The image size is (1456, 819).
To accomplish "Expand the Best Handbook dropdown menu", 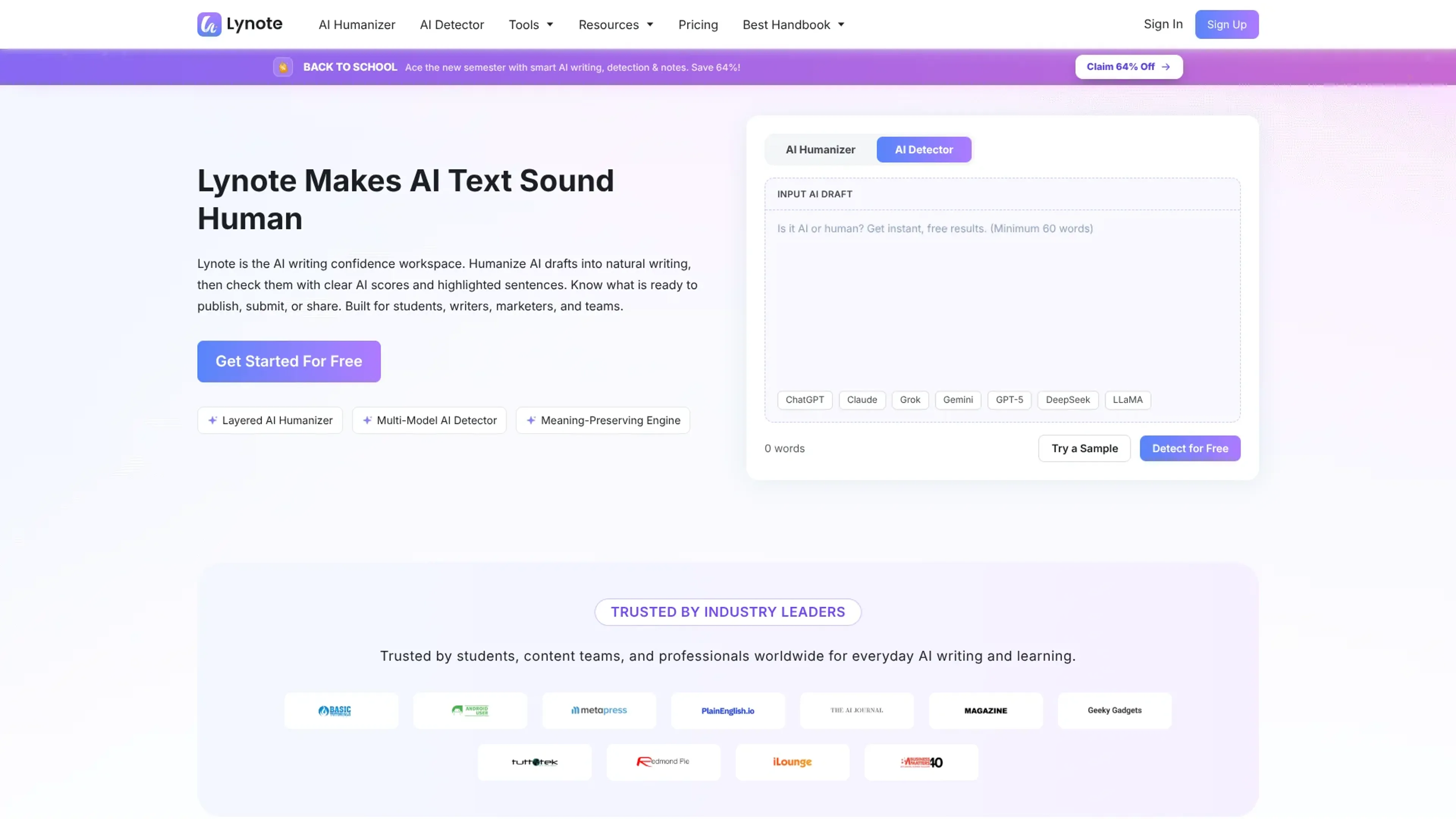I will pos(794,24).
